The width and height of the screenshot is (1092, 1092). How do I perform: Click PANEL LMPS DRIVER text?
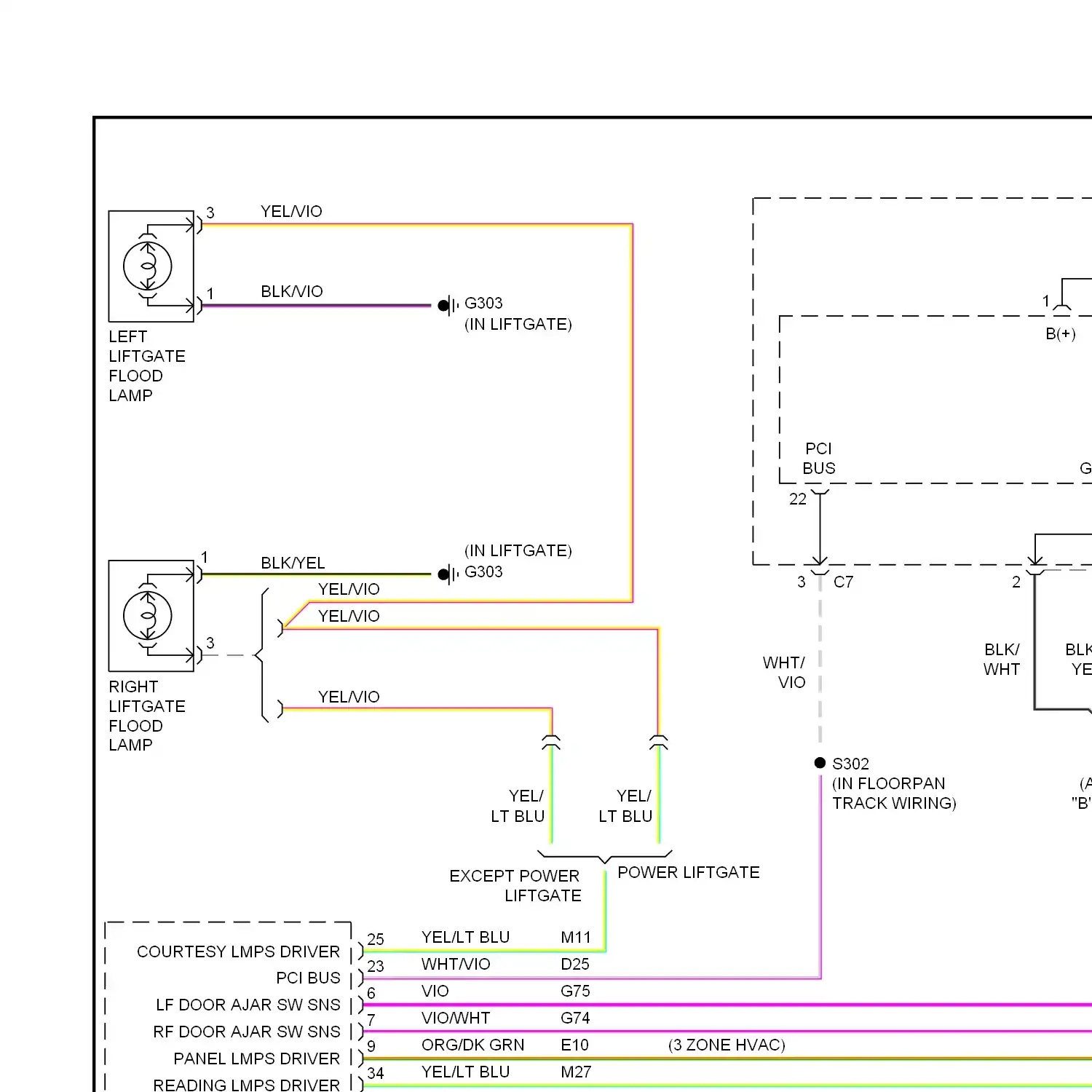point(257,1059)
